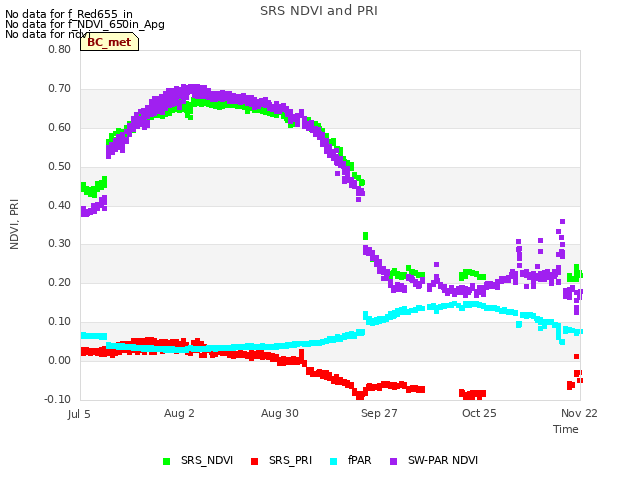Click the 0.20 y-axis tick label
The height and width of the screenshot is (480, 640).
59,282
